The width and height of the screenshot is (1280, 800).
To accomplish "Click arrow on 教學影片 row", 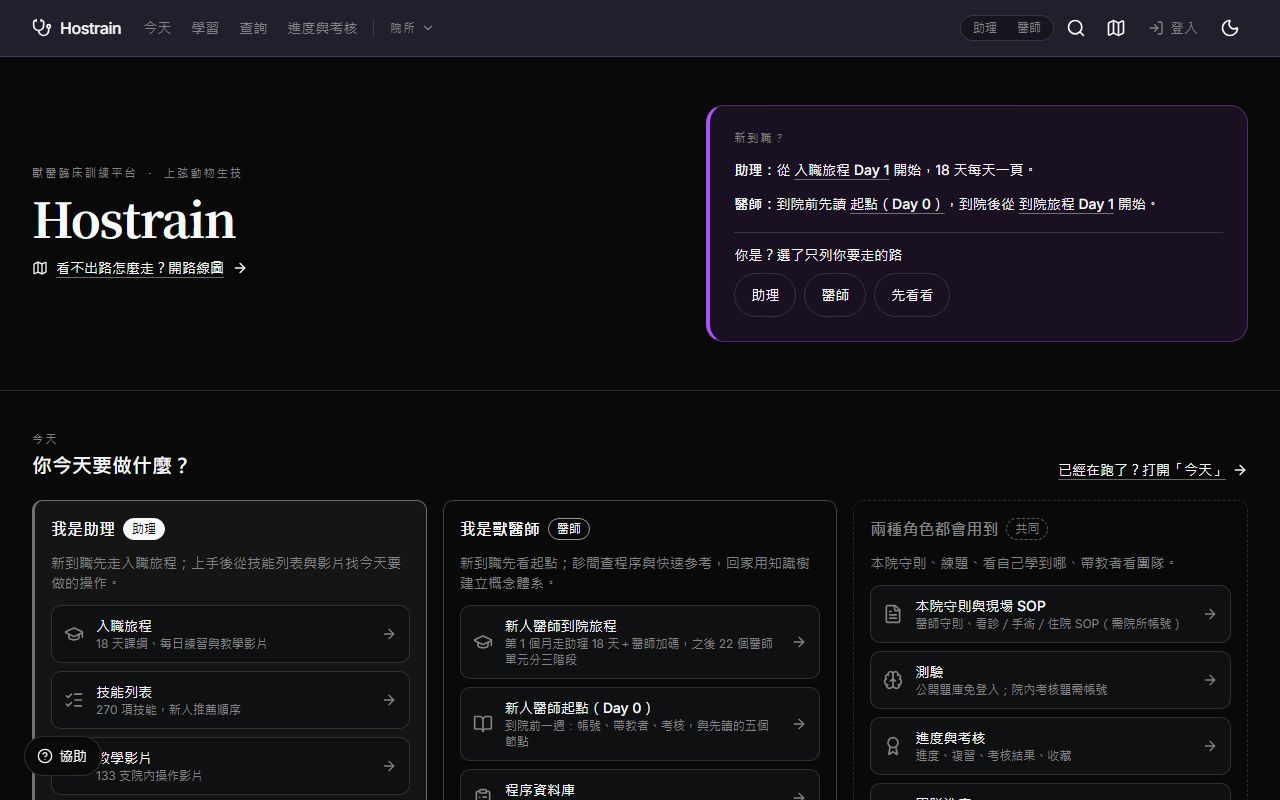I will (x=389, y=766).
